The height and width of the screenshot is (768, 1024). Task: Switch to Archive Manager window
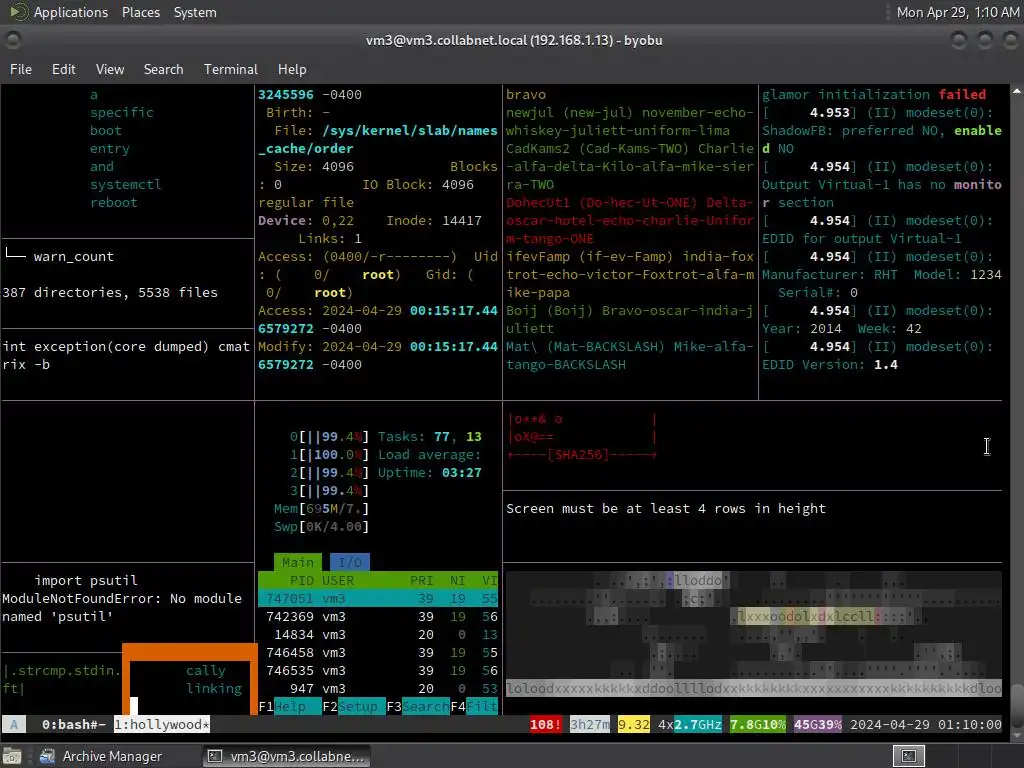(x=101, y=756)
